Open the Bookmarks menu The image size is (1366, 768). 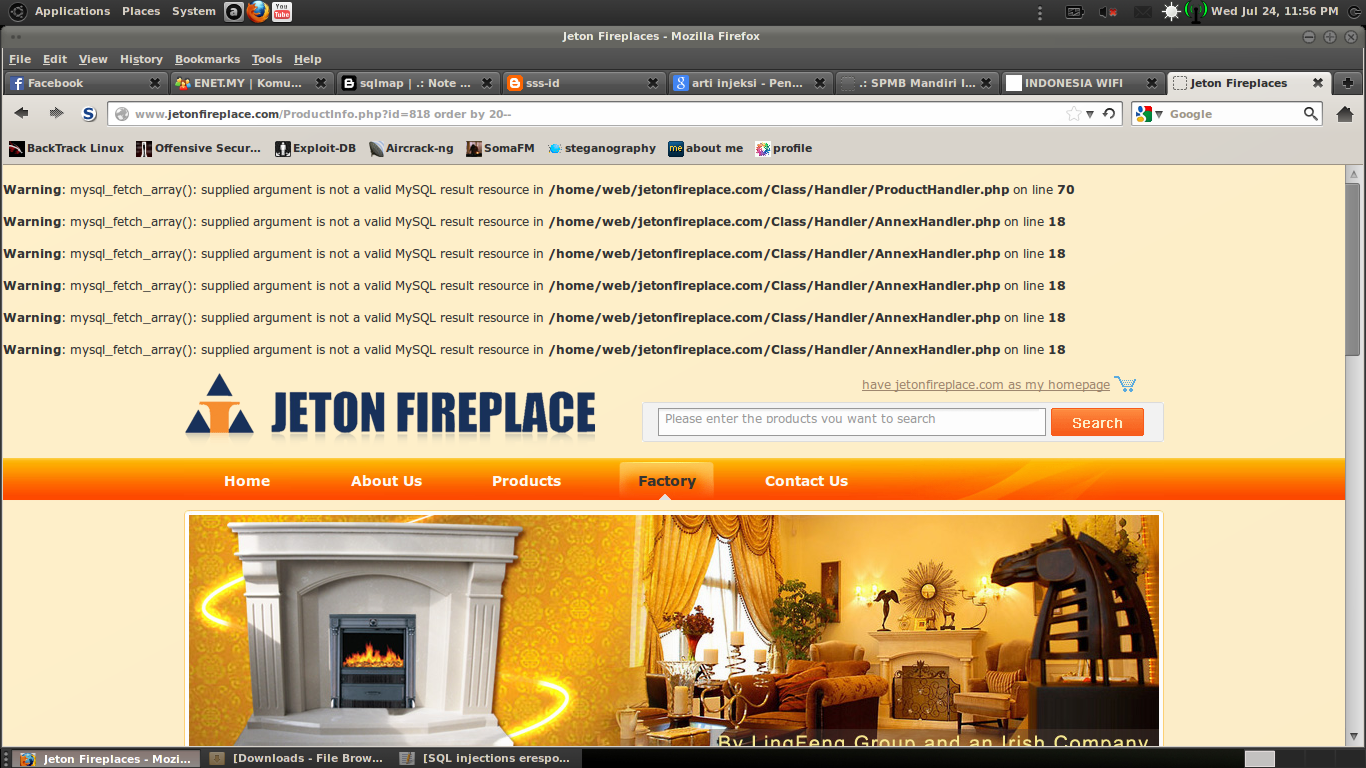(x=206, y=59)
